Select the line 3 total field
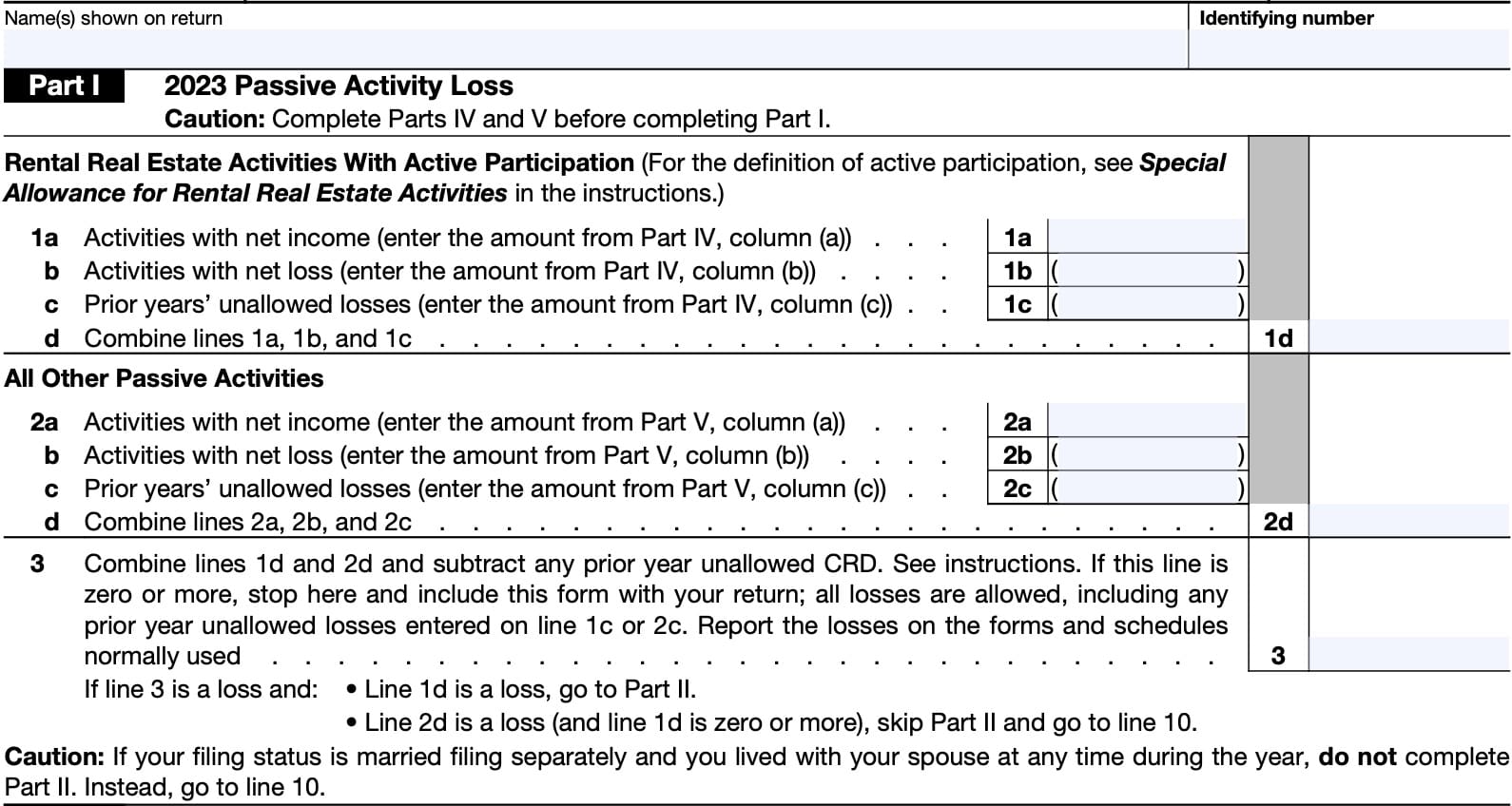The width and height of the screenshot is (1512, 806). coord(1408,655)
